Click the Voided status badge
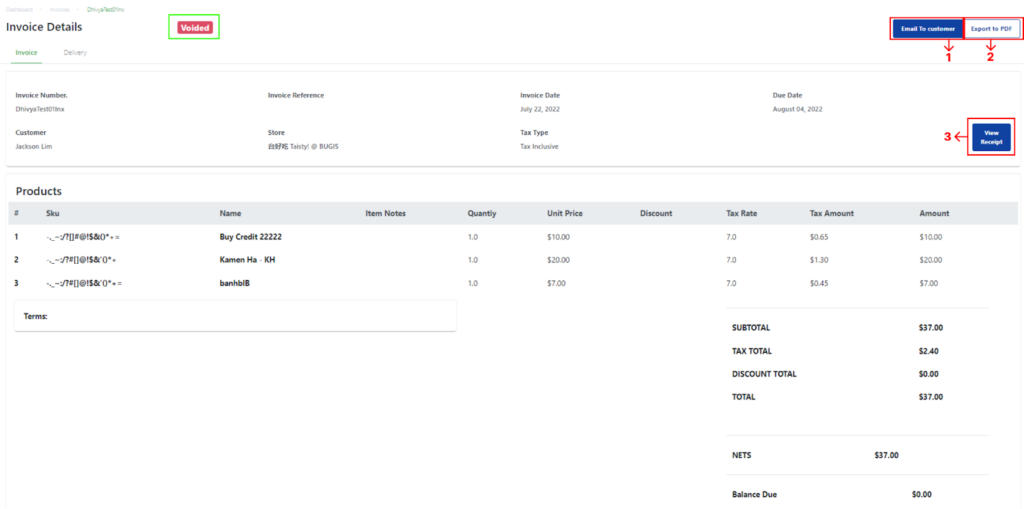Image resolution: width=1024 pixels, height=509 pixels. [195, 28]
